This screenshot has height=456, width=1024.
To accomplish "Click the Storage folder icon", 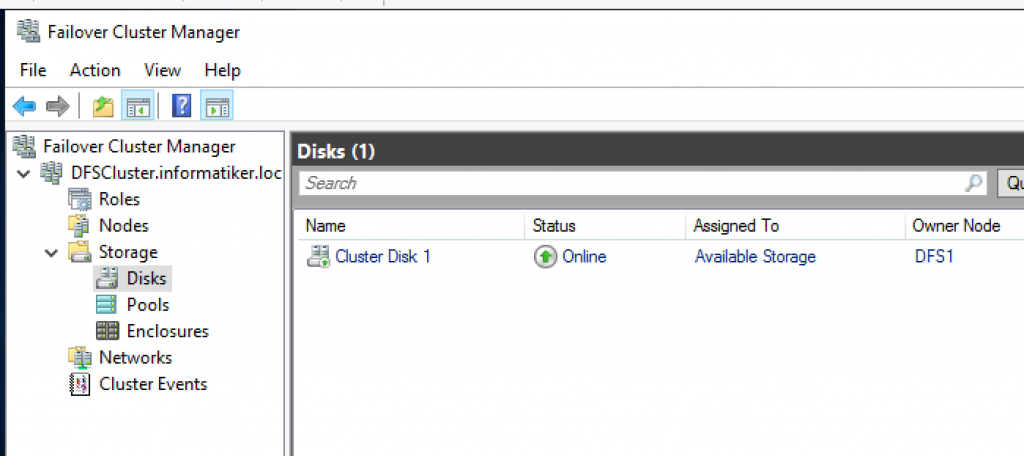I will coord(80,252).
